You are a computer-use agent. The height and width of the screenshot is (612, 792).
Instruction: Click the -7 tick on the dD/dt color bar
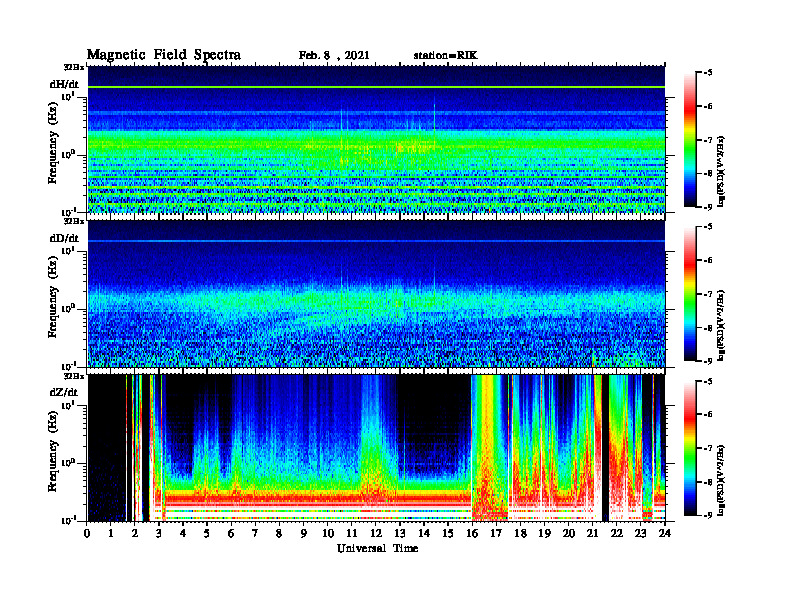tap(707, 294)
